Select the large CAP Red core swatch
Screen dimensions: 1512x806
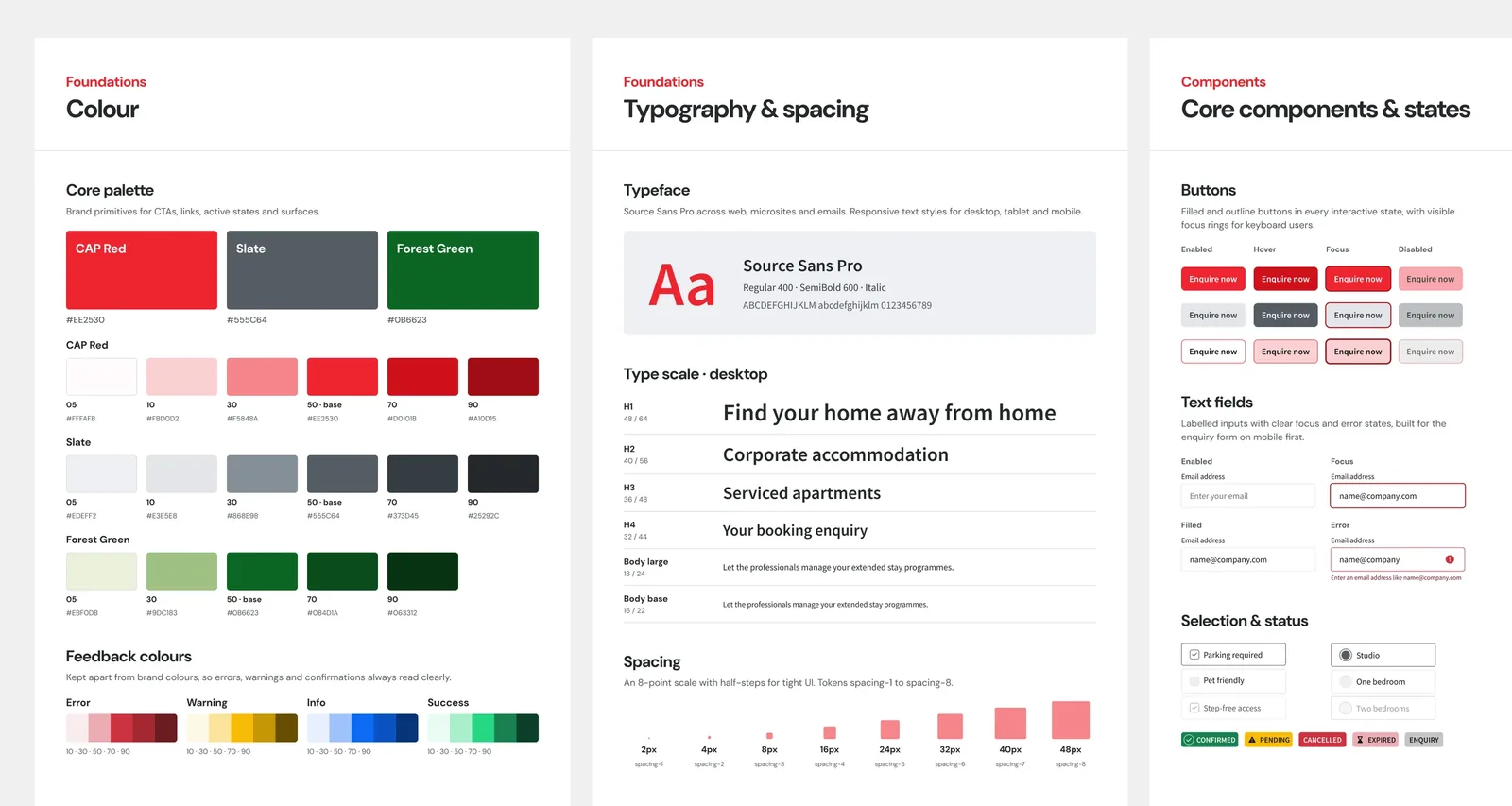(x=142, y=270)
